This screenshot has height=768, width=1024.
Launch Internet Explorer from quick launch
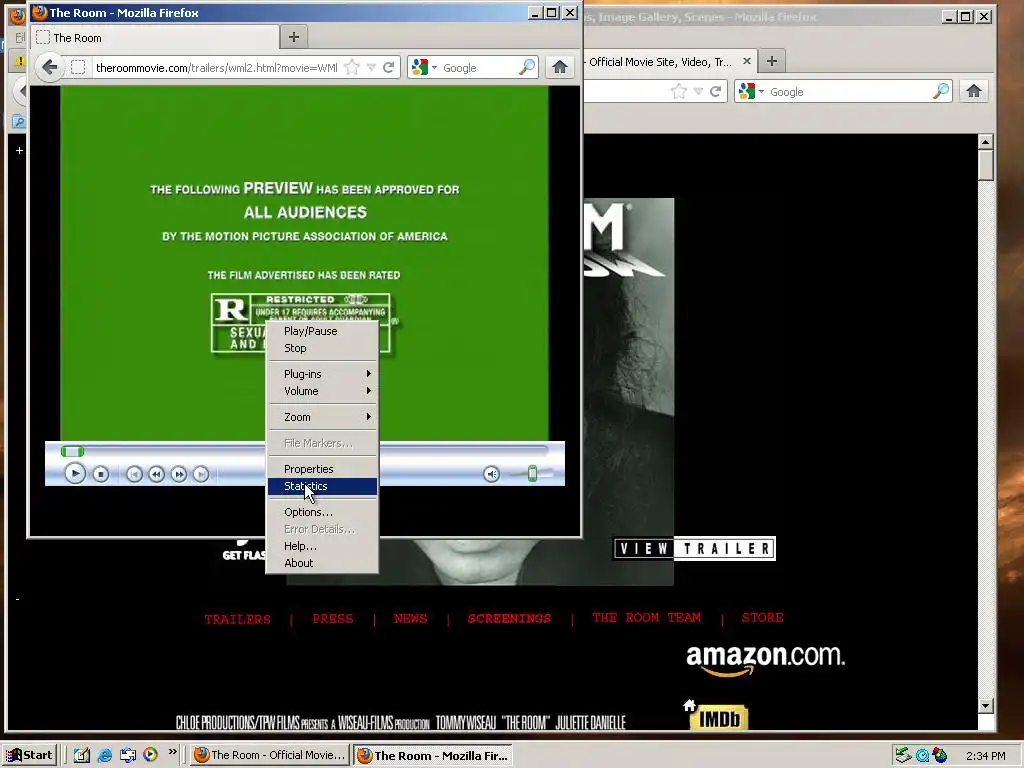(x=104, y=755)
